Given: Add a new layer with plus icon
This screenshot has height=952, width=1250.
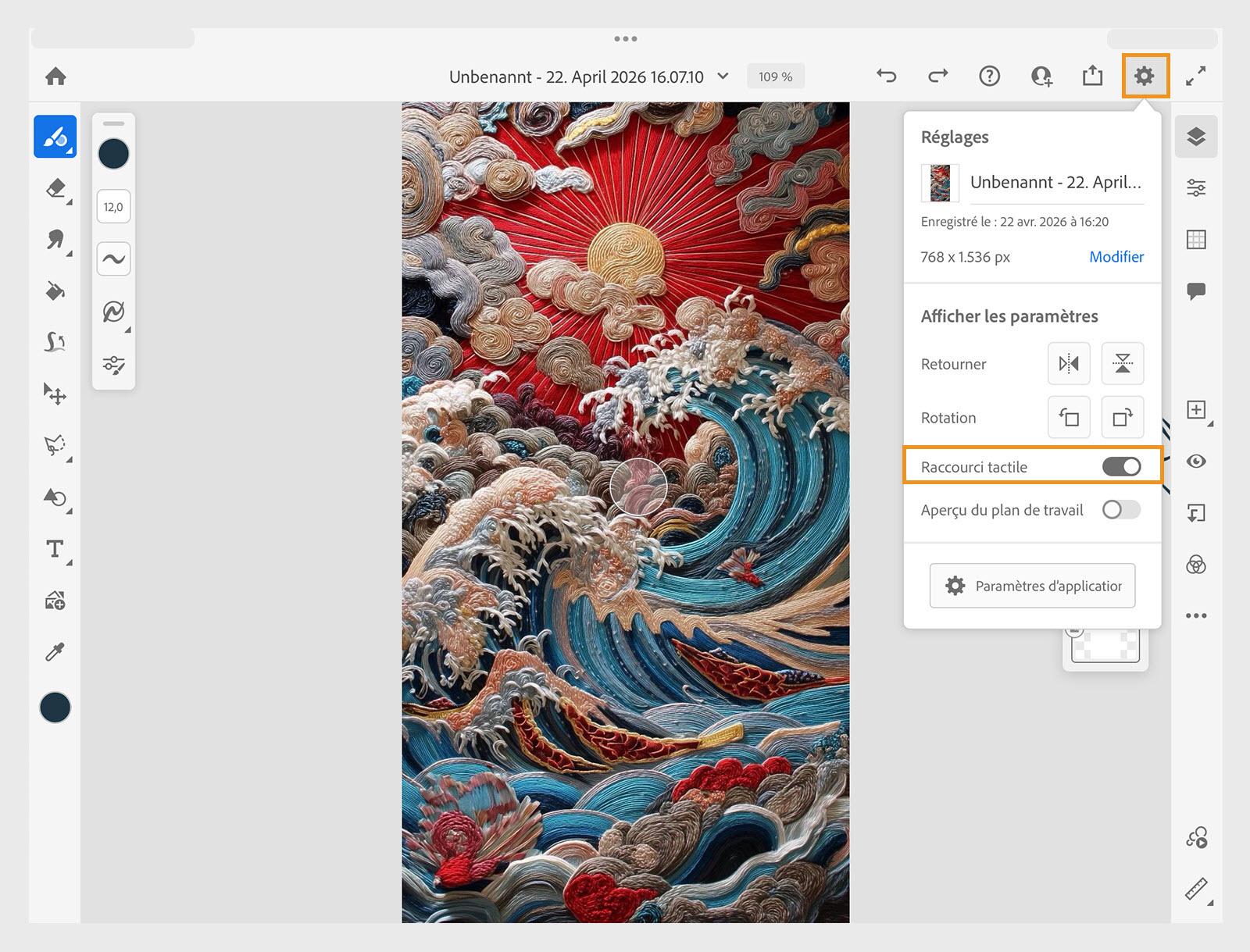Looking at the screenshot, I should click(x=1196, y=410).
